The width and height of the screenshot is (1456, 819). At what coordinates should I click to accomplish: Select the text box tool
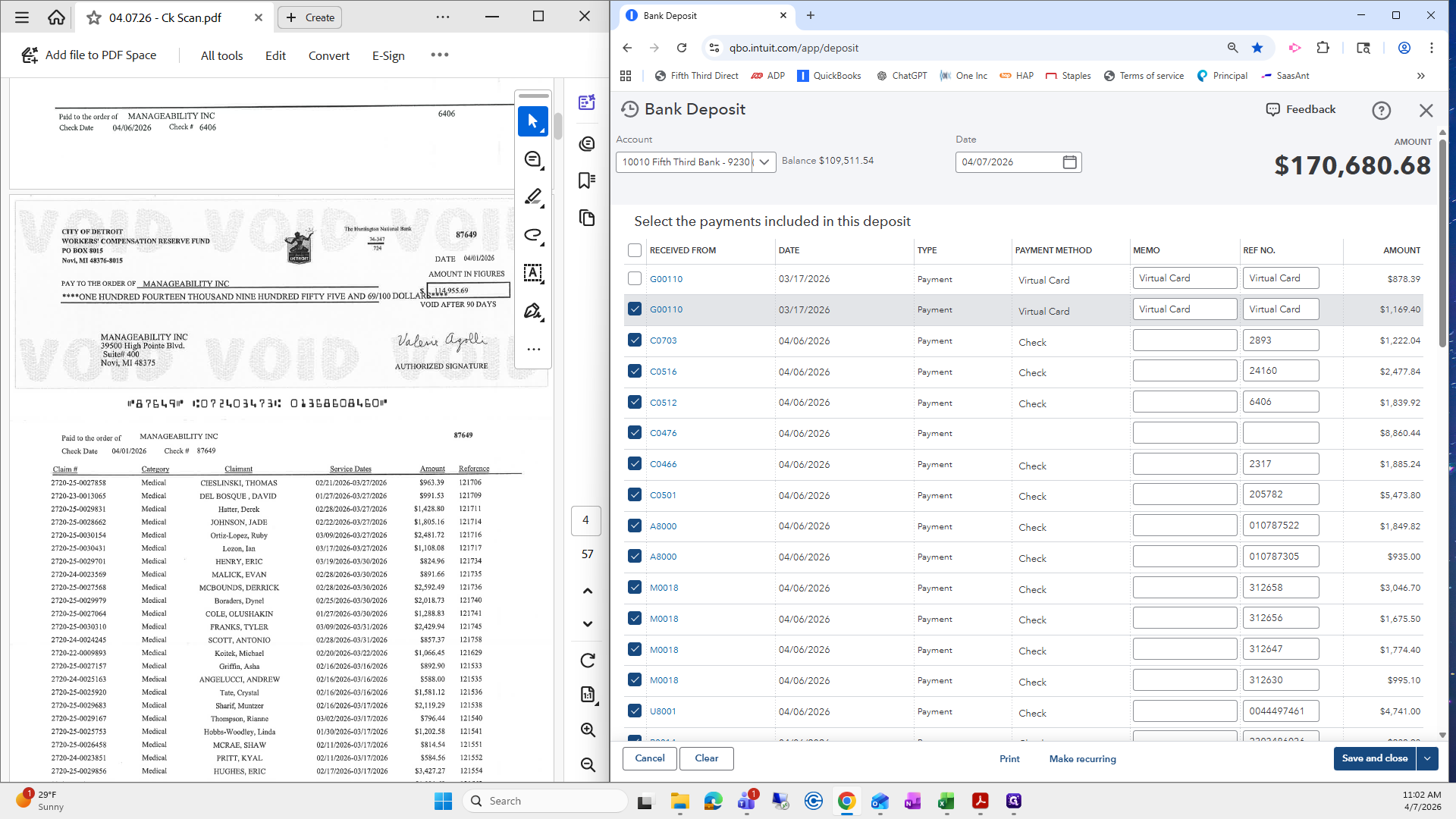click(533, 273)
